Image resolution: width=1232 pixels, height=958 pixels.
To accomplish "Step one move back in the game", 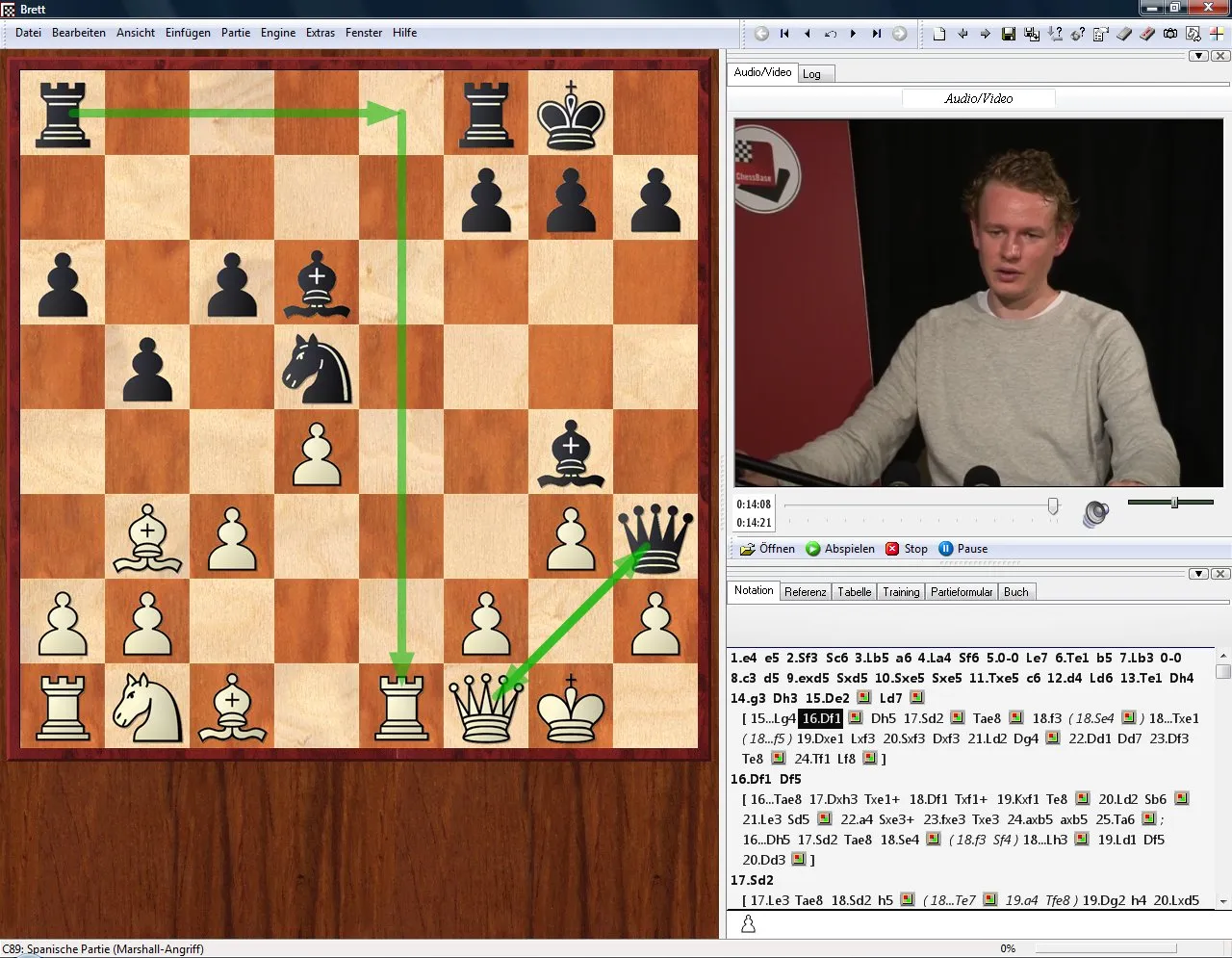I will [x=807, y=34].
